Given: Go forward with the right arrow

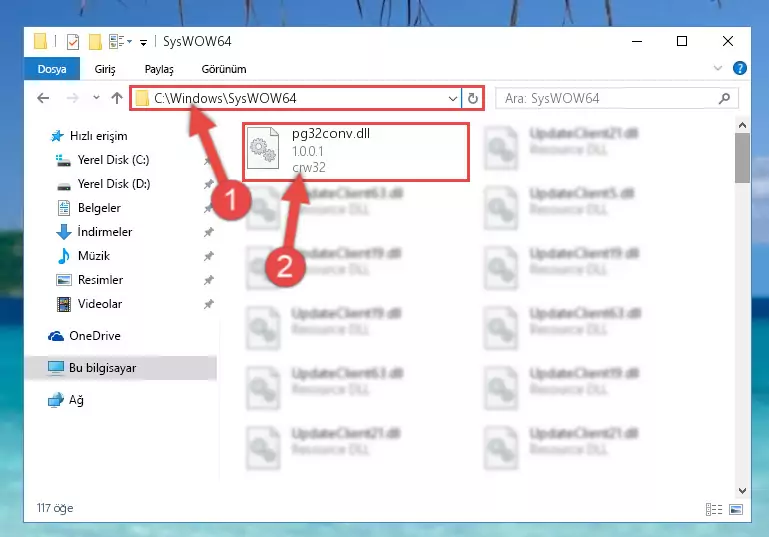Looking at the screenshot, I should [x=73, y=98].
